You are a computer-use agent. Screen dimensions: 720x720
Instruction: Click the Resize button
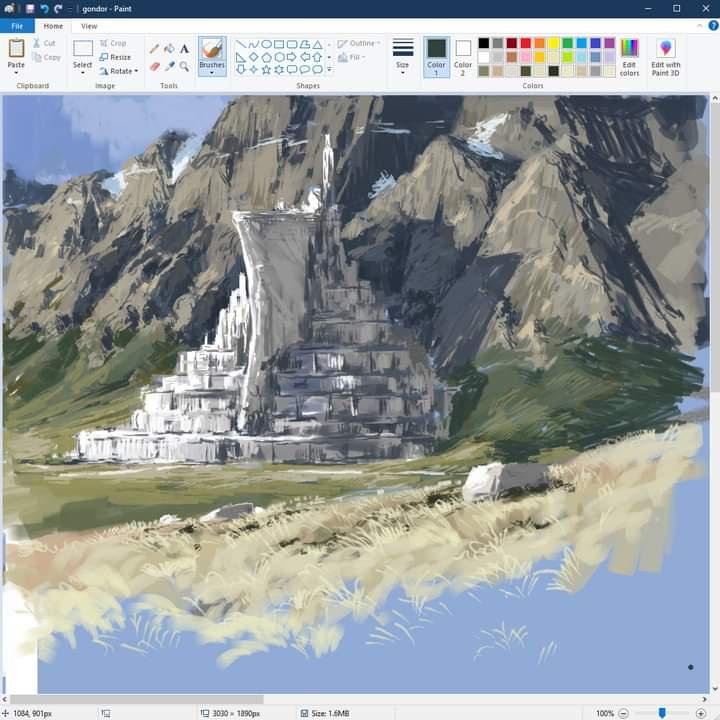point(115,57)
